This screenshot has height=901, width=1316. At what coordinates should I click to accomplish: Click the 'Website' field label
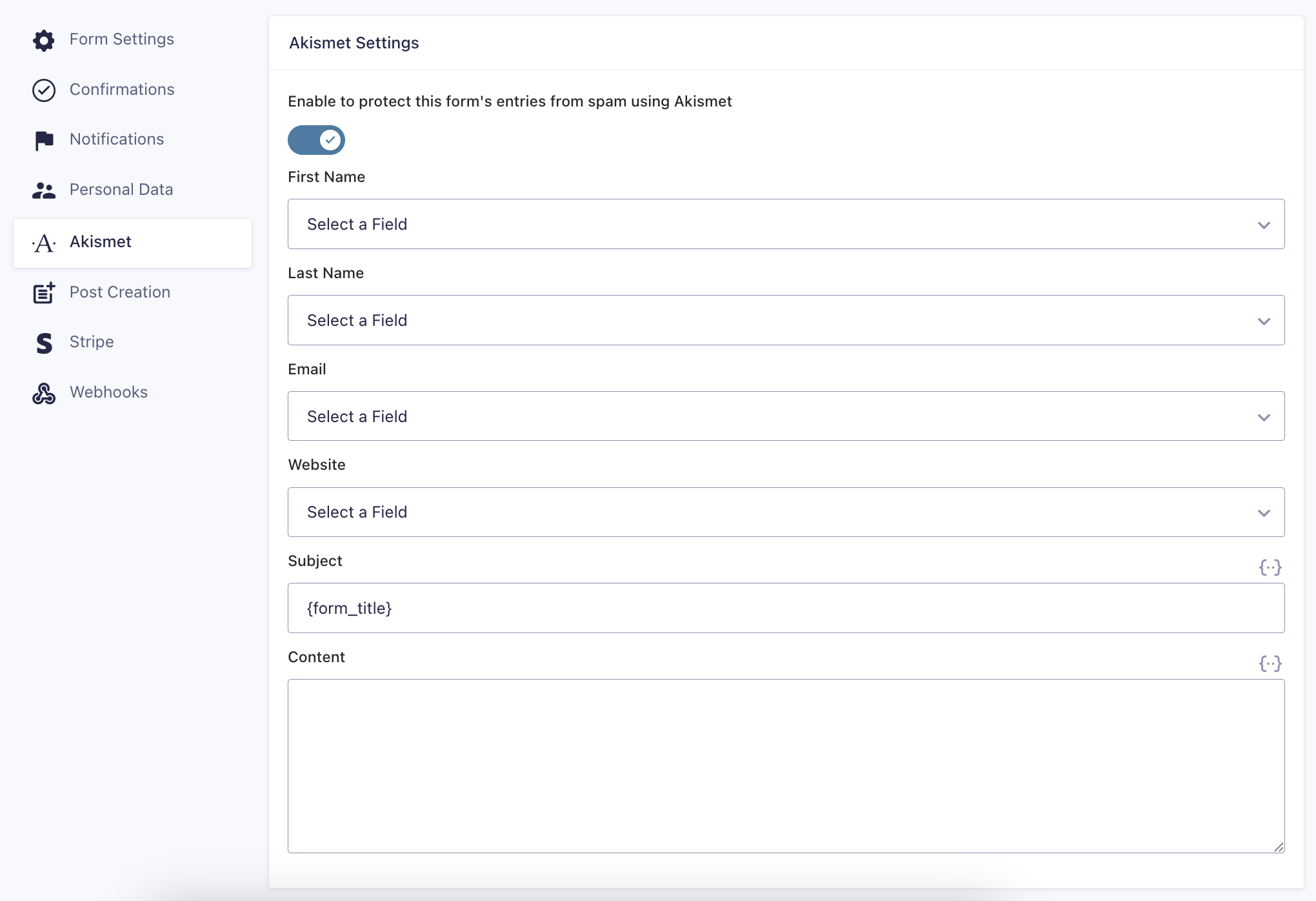[x=317, y=465]
